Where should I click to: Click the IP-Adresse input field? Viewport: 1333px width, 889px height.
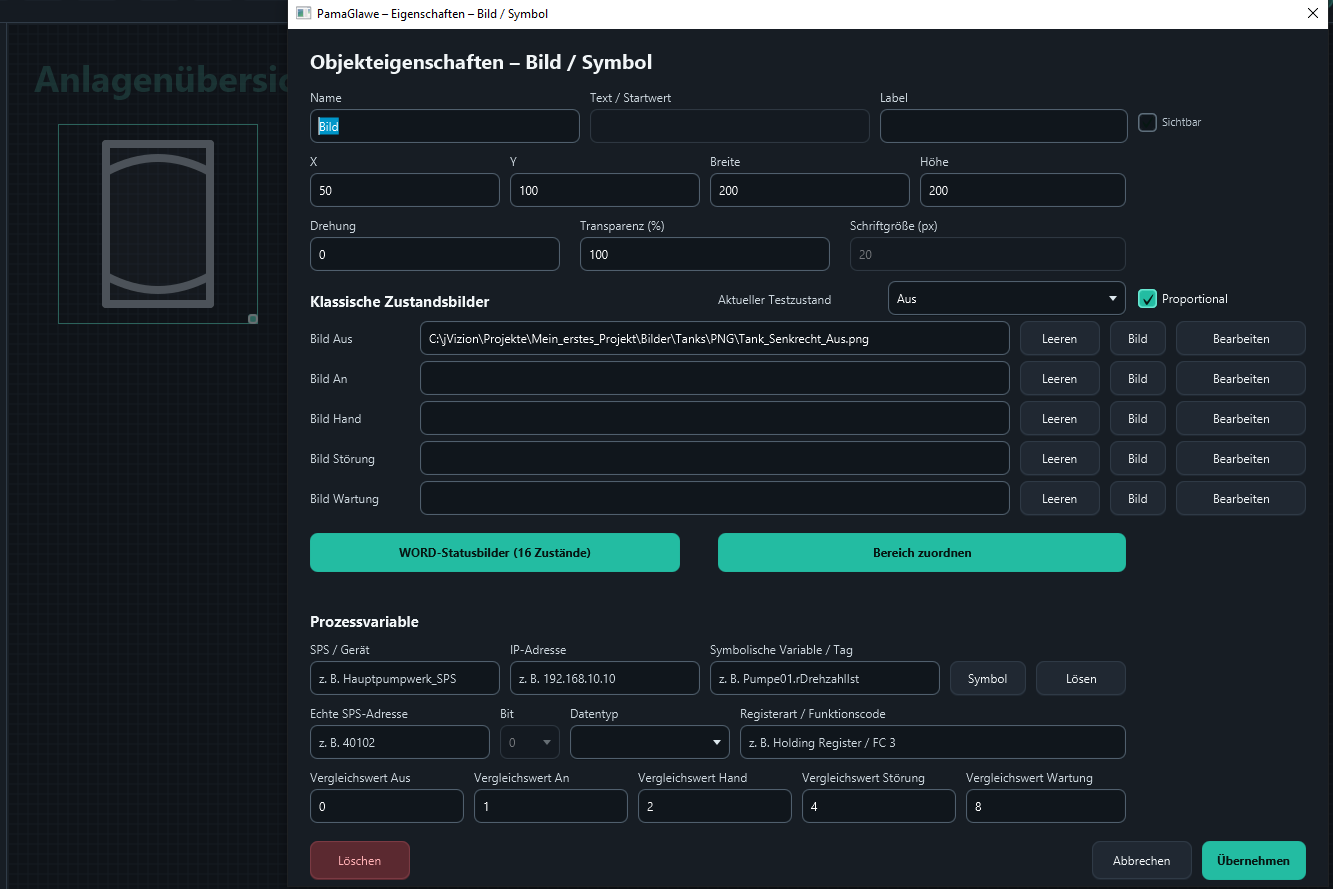605,678
